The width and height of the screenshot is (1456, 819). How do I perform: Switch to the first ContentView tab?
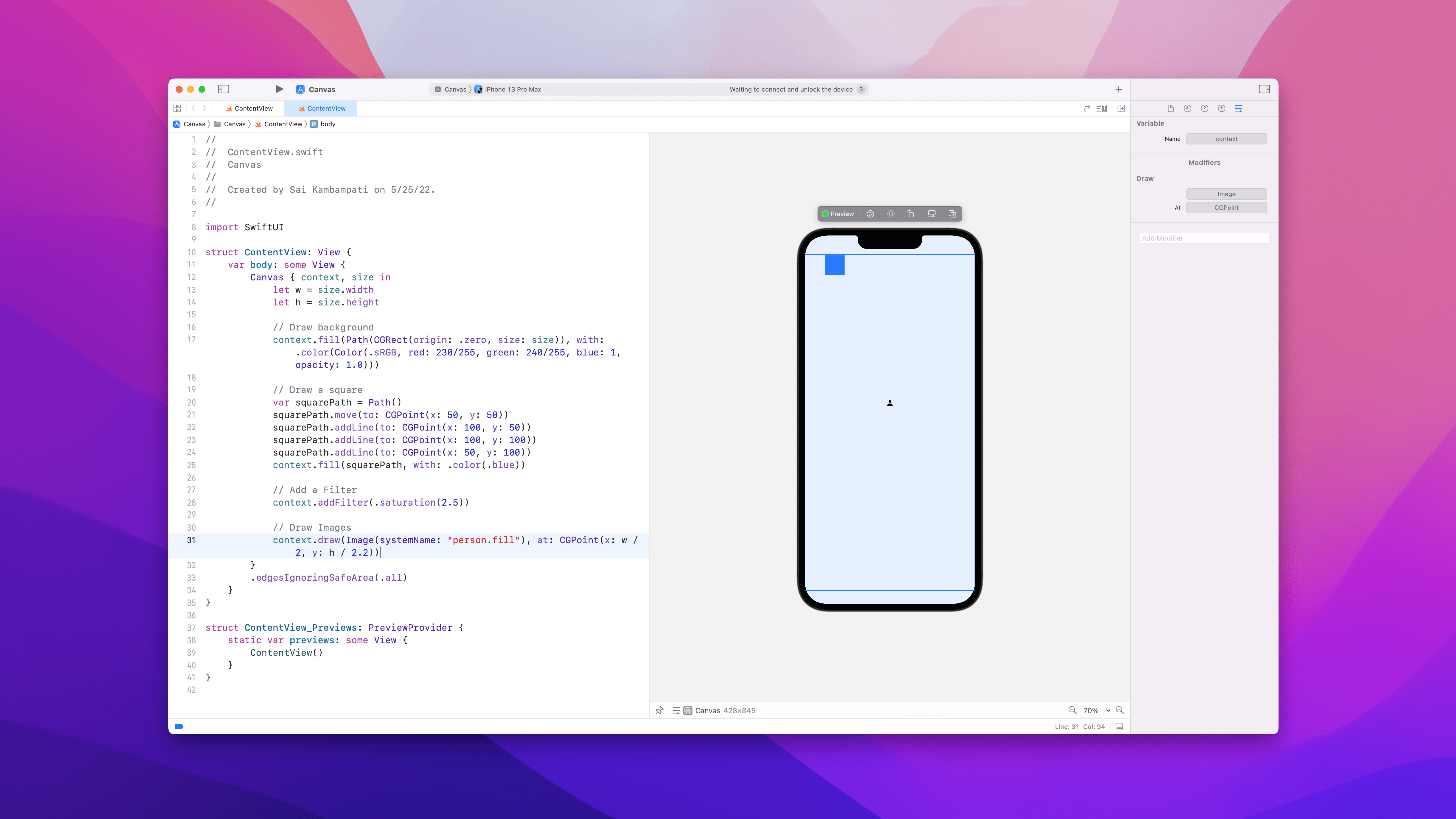click(x=249, y=109)
